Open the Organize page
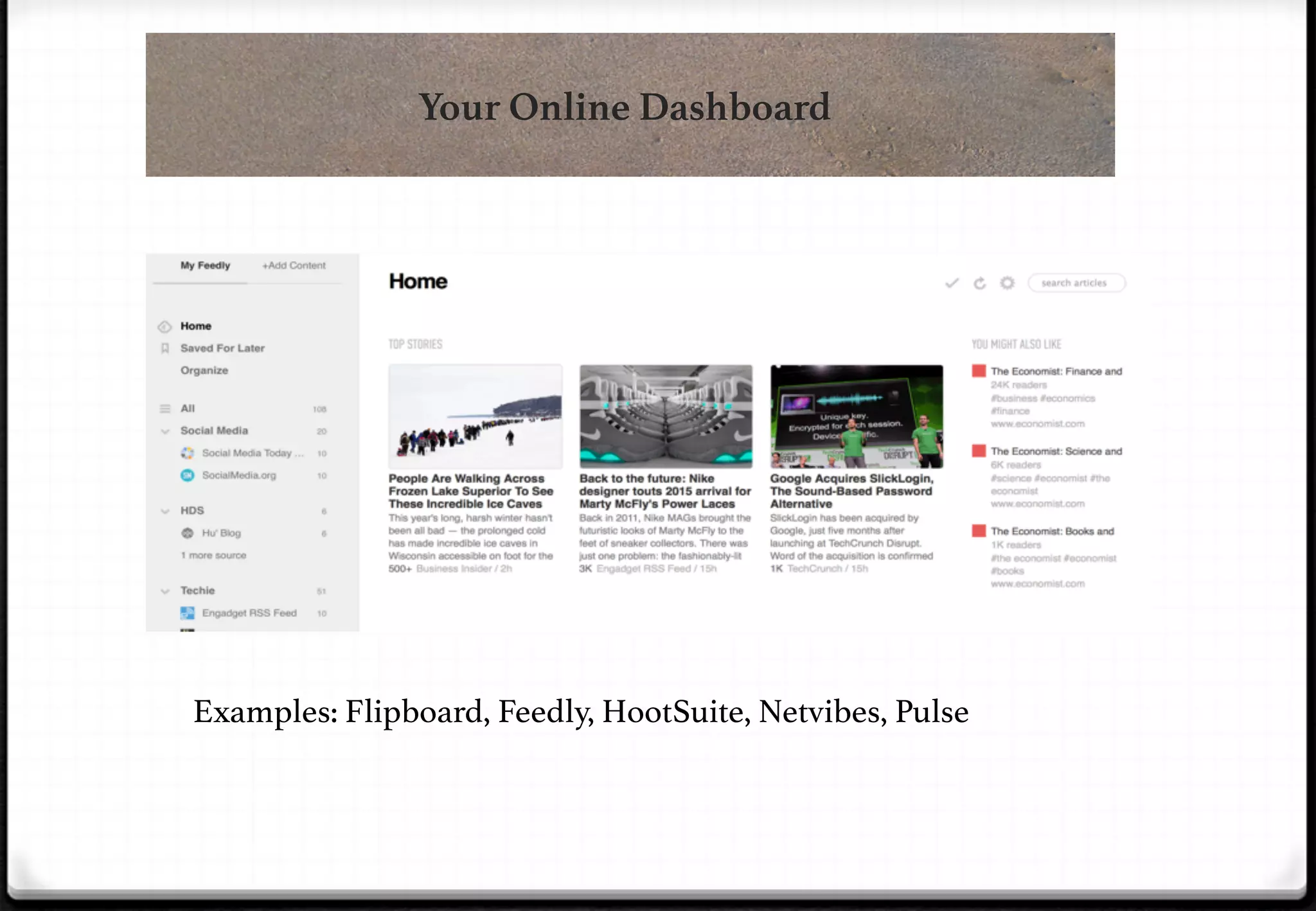 [204, 371]
